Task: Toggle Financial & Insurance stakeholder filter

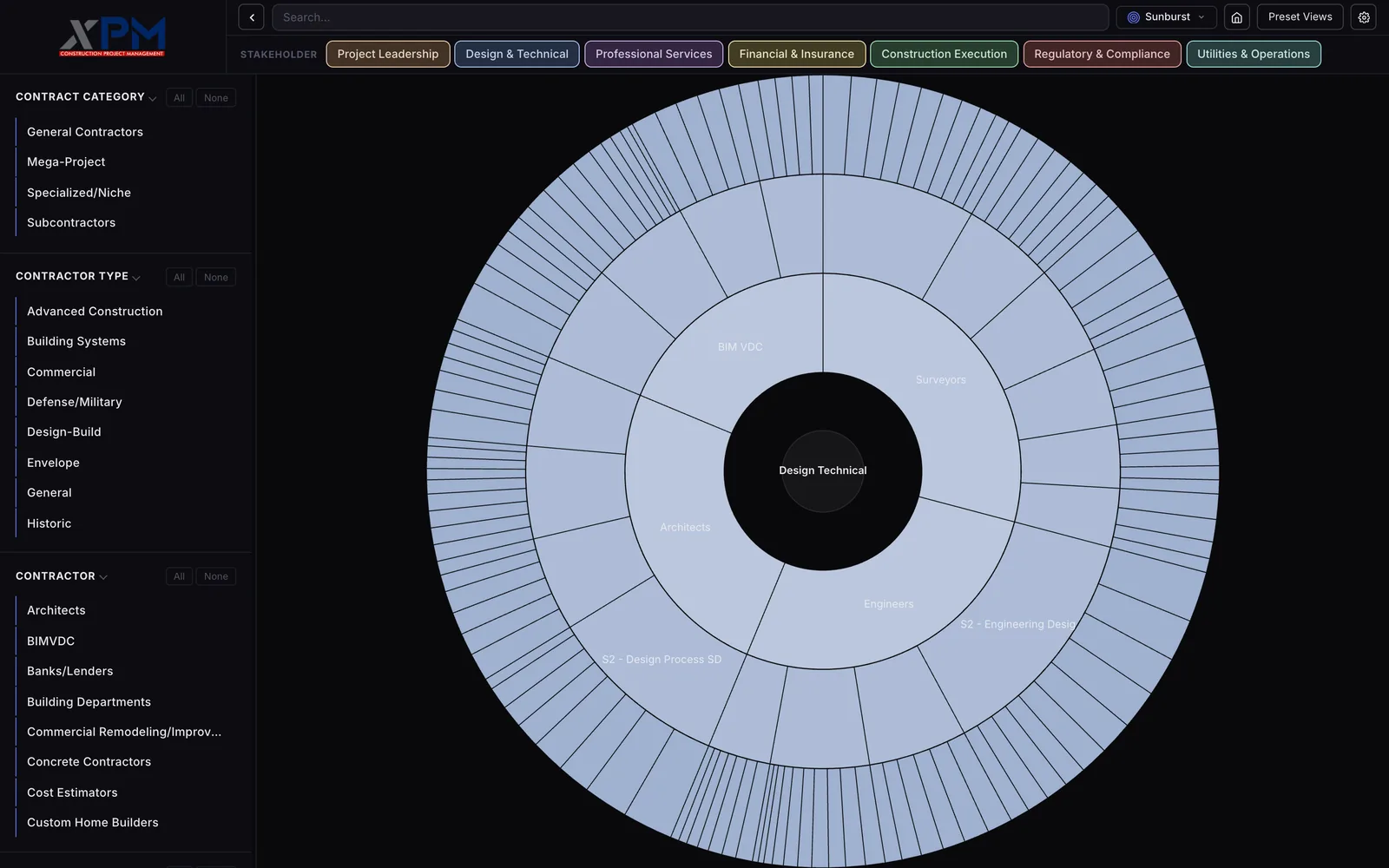Action: pos(797,54)
